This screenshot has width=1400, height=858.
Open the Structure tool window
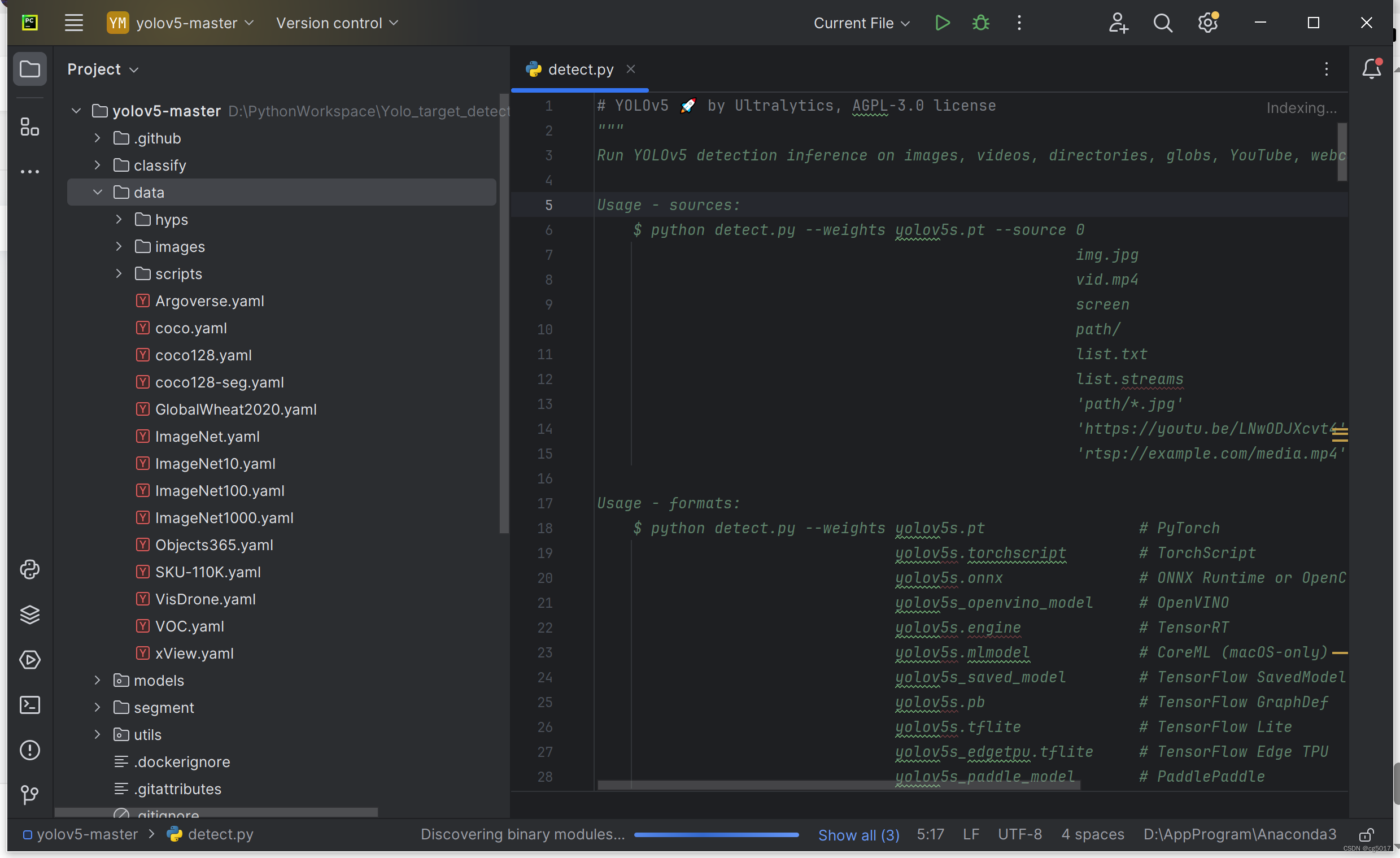coord(29,127)
